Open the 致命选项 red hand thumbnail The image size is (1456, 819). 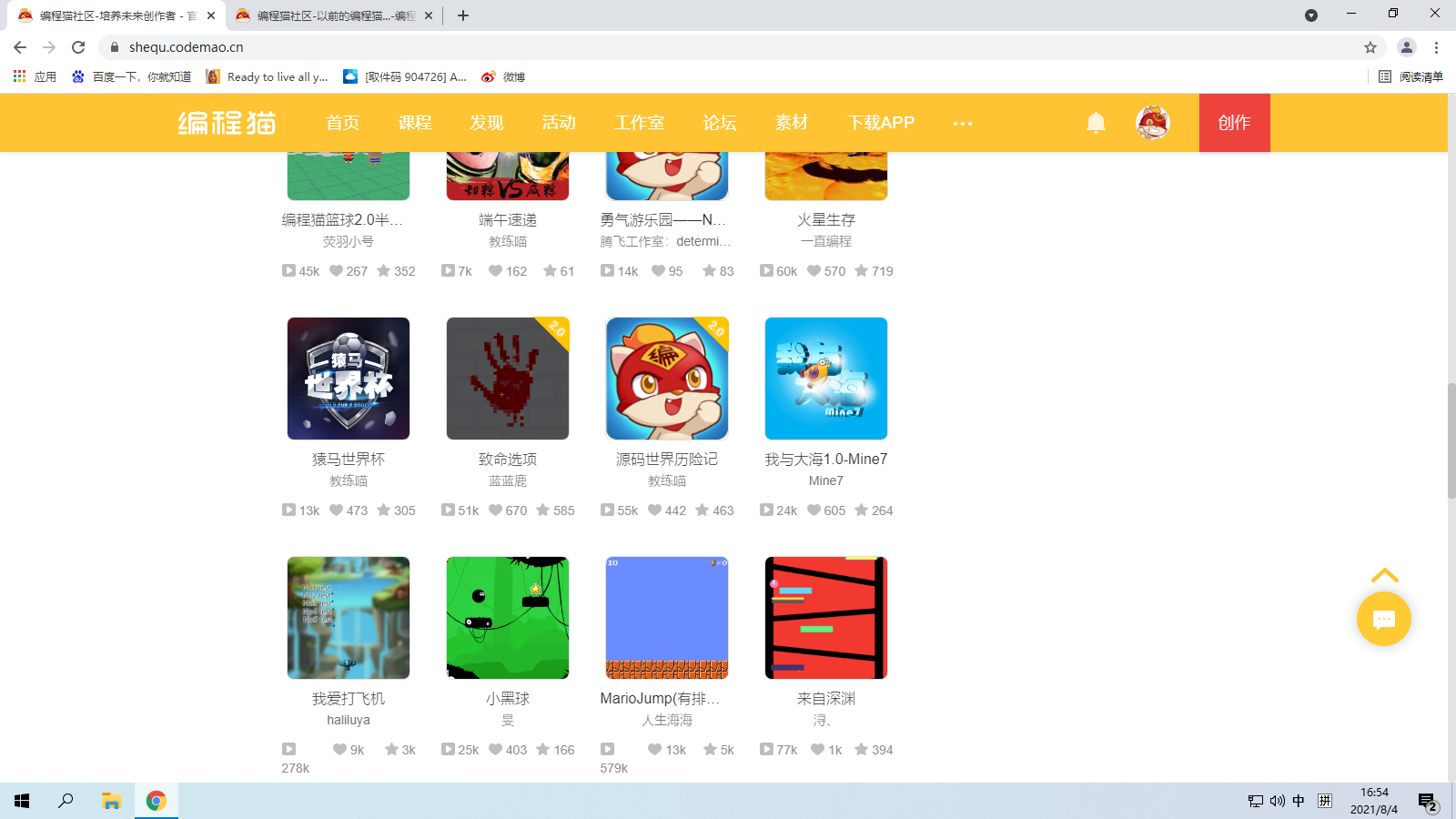point(508,379)
